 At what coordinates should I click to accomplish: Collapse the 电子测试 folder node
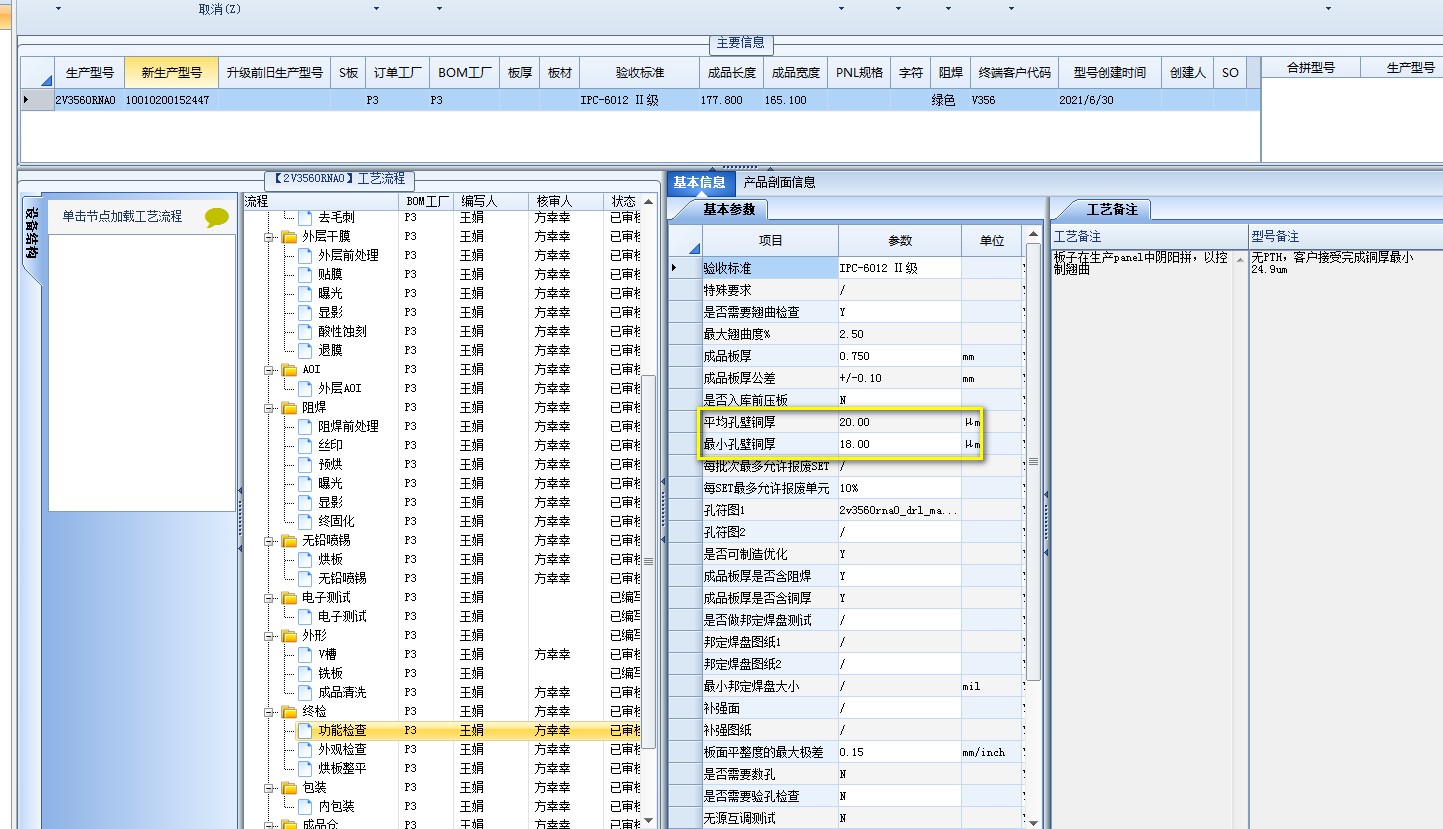[x=270, y=598]
